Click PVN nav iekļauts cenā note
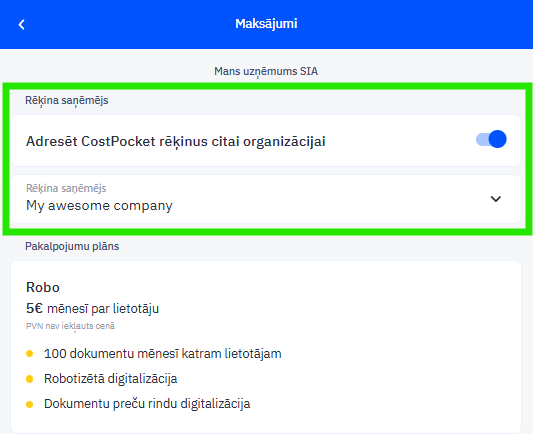533x434 pixels. pos(70,326)
